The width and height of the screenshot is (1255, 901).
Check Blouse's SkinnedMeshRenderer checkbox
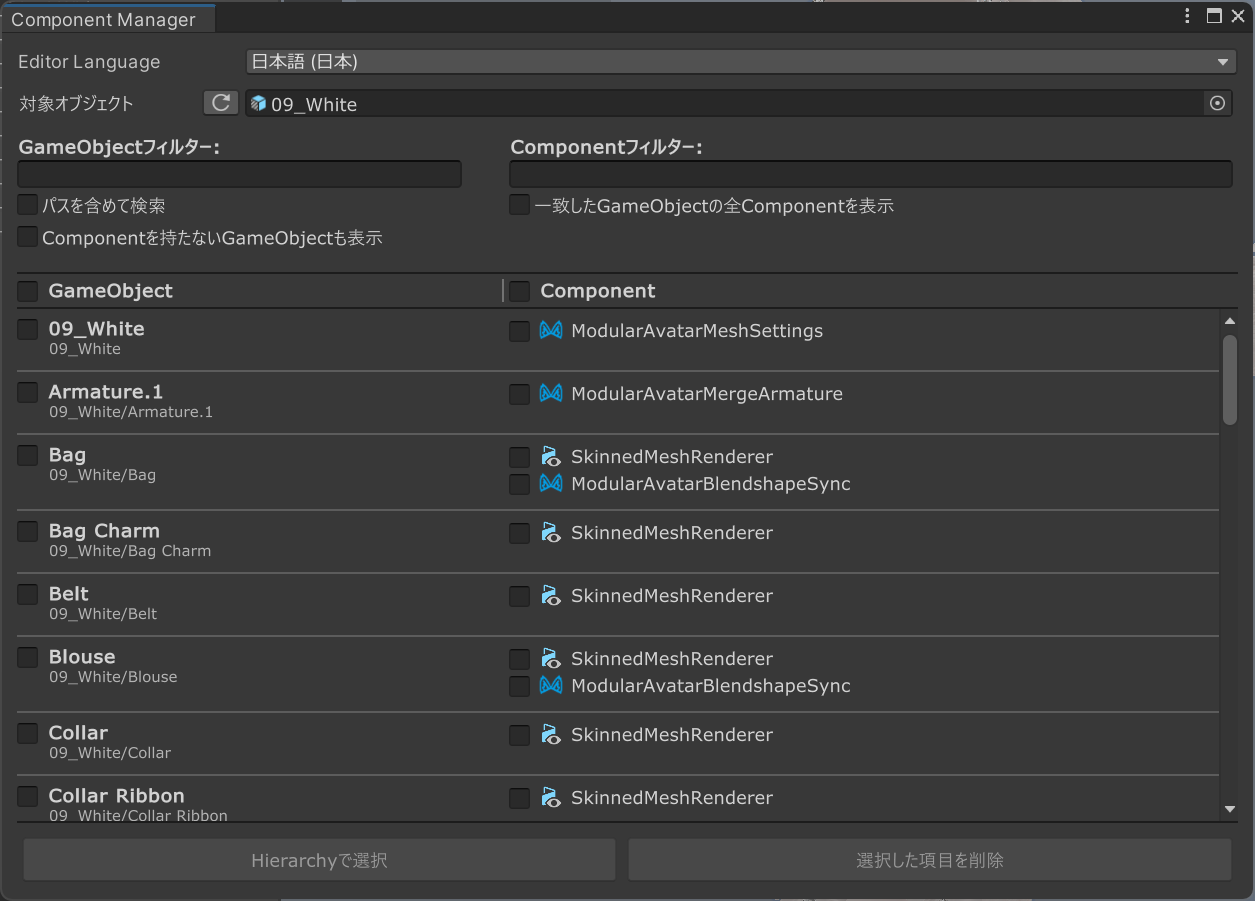tap(519, 659)
